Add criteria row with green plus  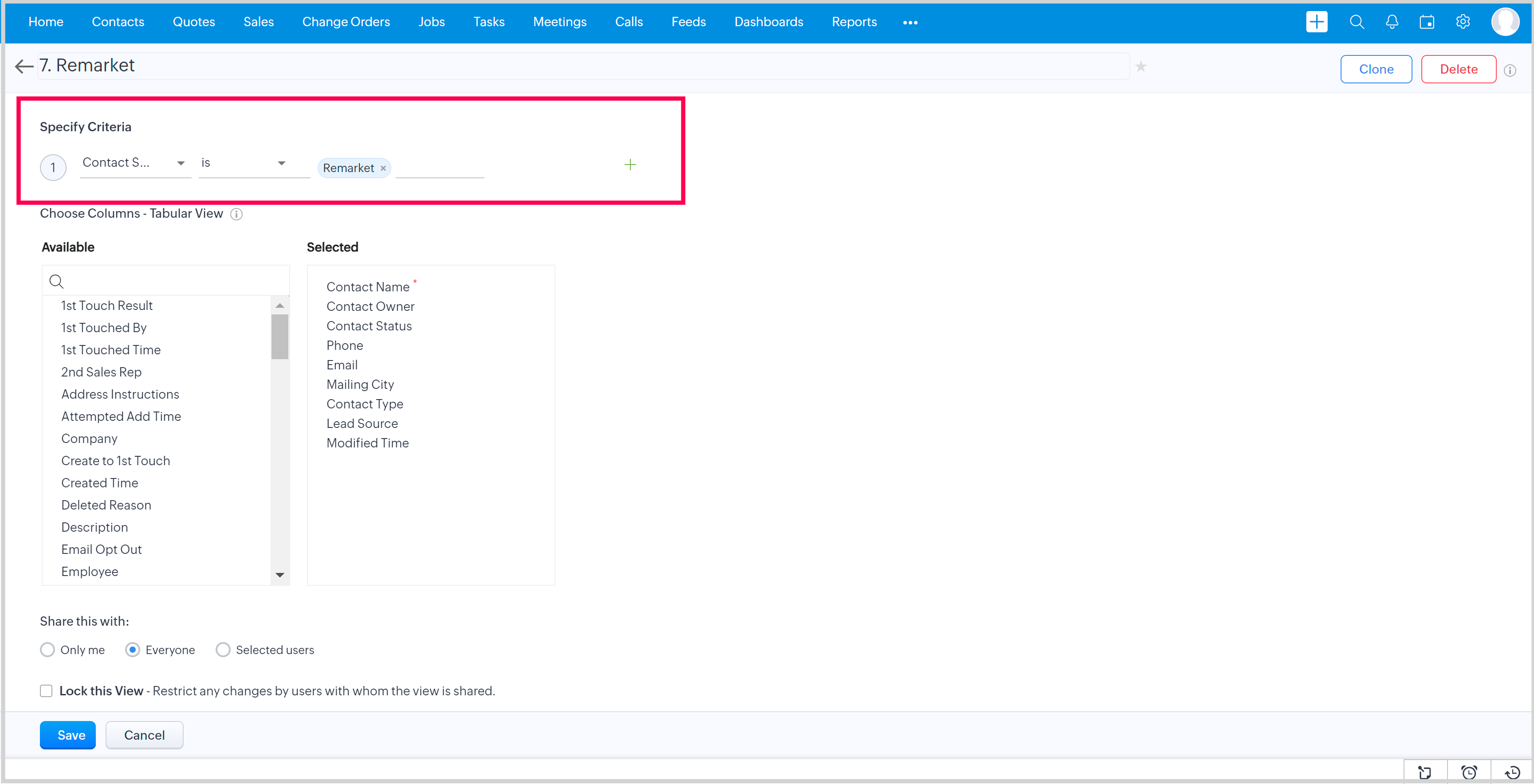(630, 165)
